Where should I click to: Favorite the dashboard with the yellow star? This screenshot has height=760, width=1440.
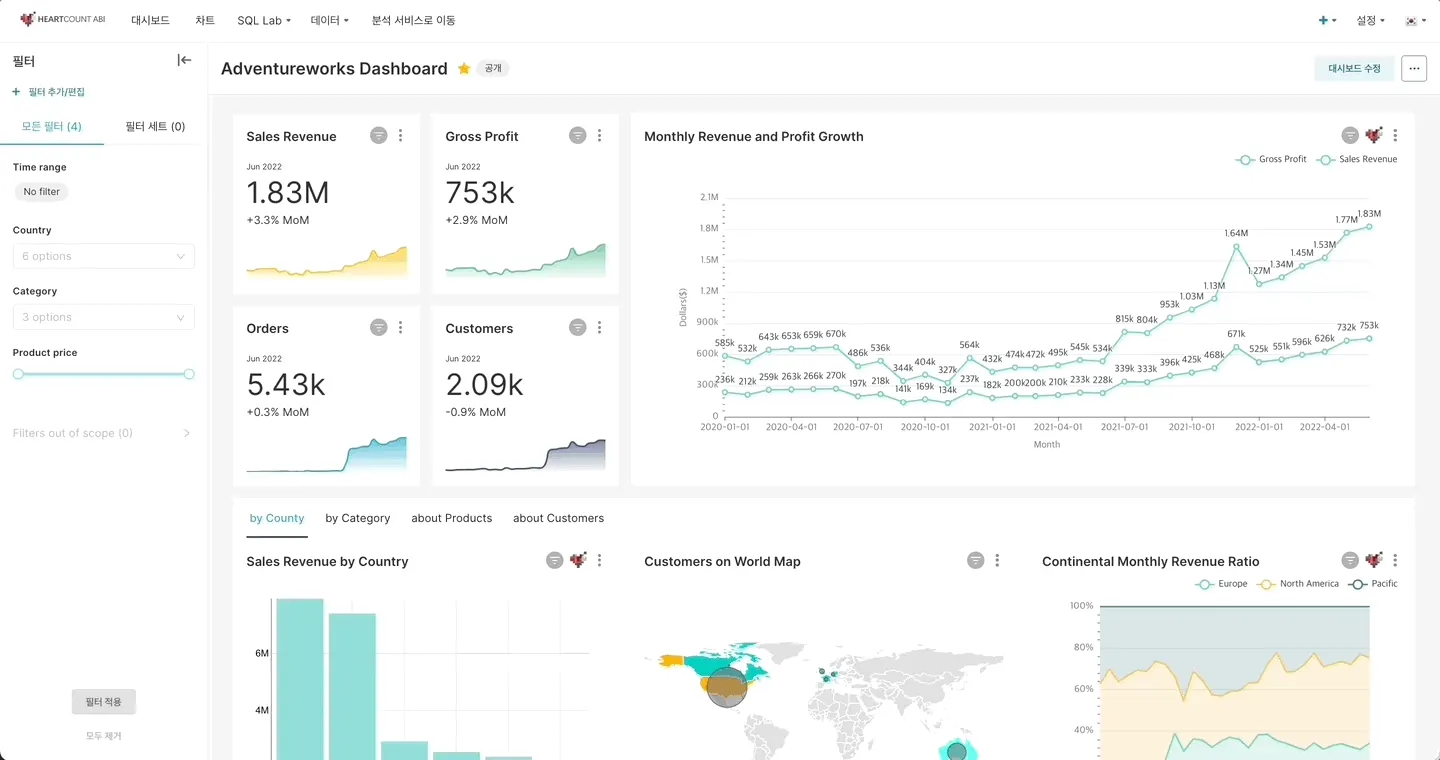coord(464,68)
